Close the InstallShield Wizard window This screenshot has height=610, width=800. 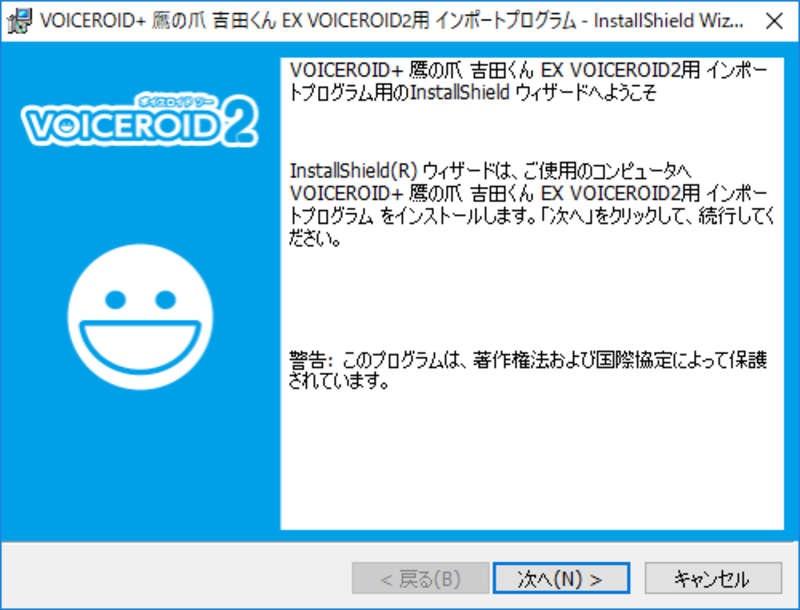point(774,21)
